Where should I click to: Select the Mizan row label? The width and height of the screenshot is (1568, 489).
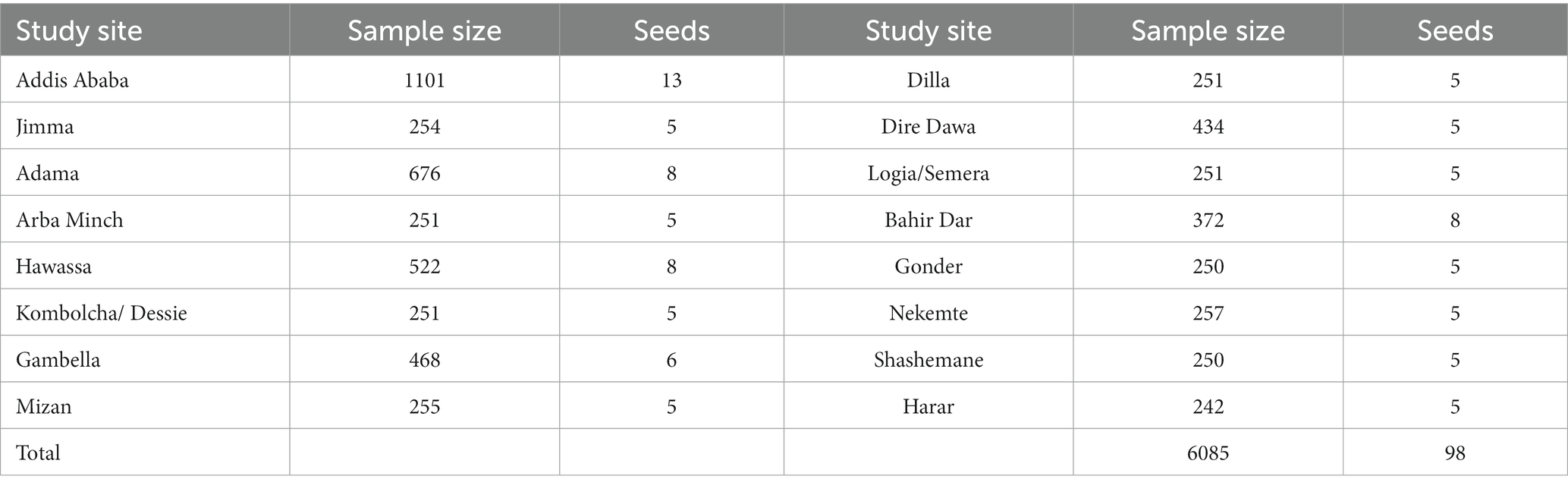(43, 406)
